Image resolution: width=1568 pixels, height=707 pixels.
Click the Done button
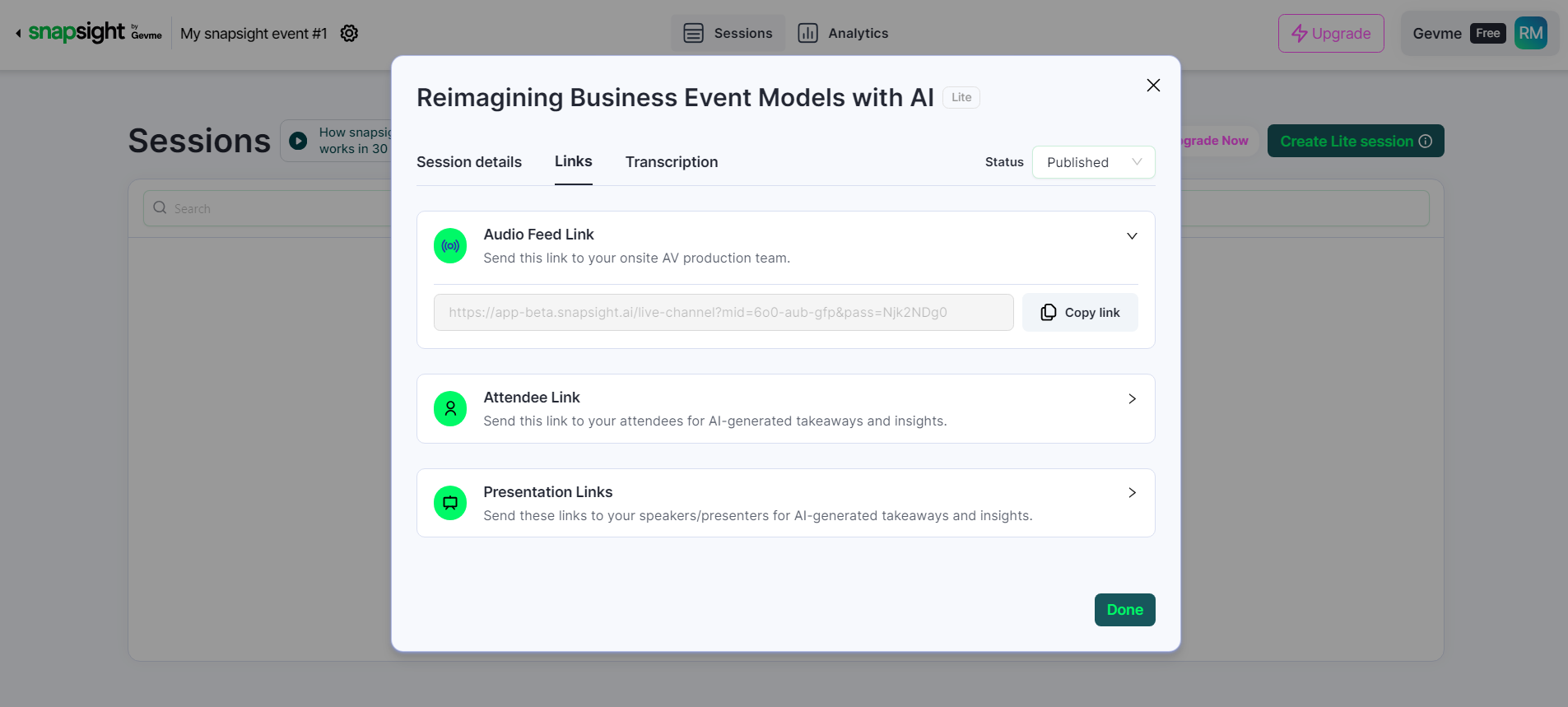point(1124,610)
